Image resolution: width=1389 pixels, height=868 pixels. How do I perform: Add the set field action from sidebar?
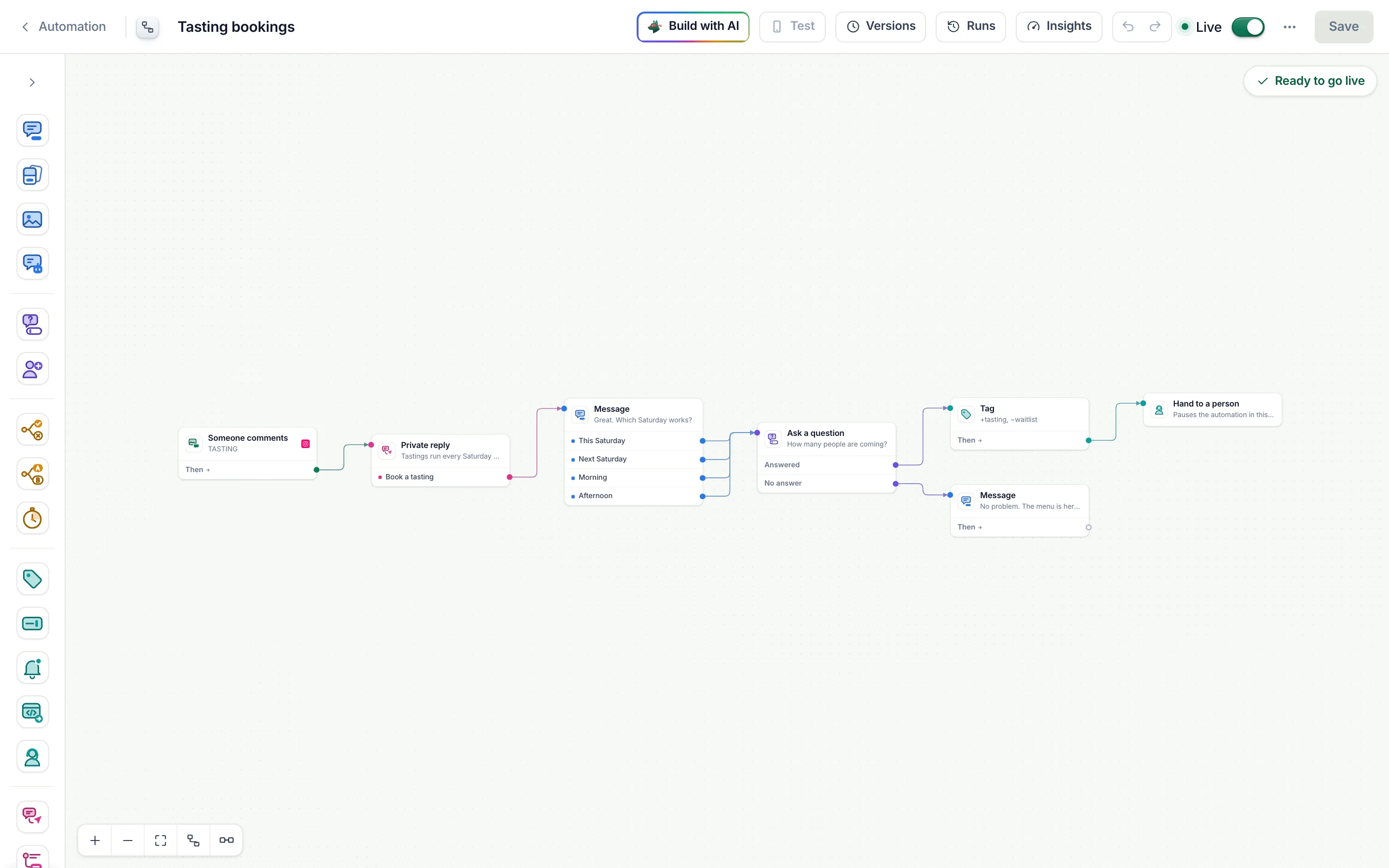click(32, 624)
